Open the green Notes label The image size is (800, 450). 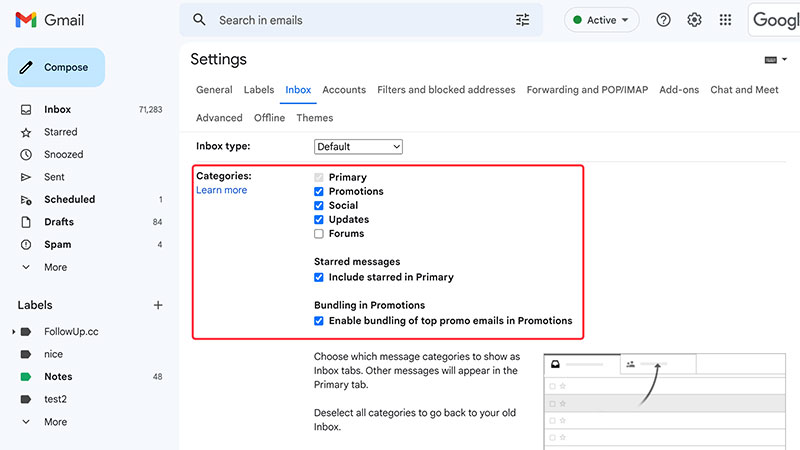coord(58,377)
